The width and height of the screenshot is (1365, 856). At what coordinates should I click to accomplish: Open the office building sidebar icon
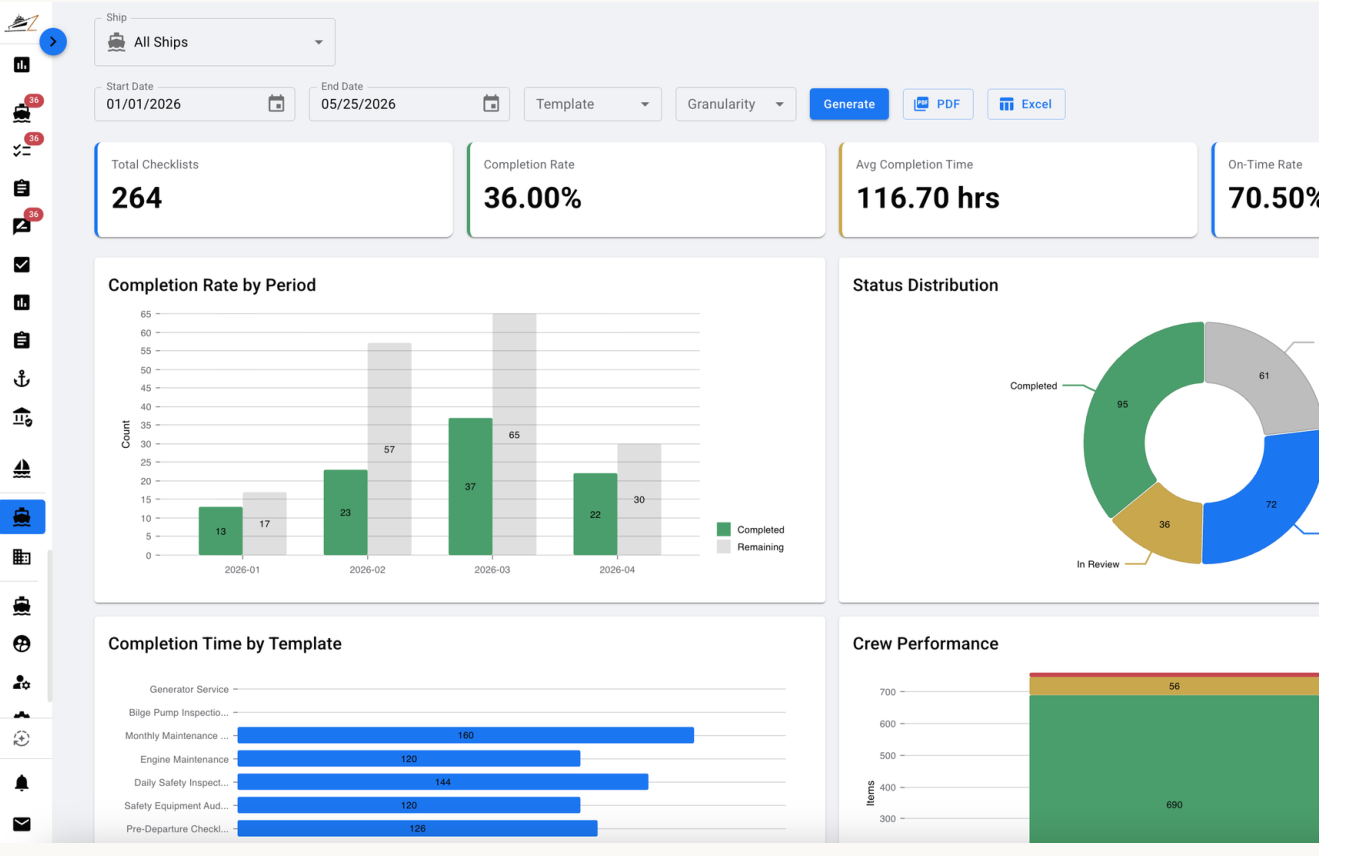pyautogui.click(x=22, y=557)
